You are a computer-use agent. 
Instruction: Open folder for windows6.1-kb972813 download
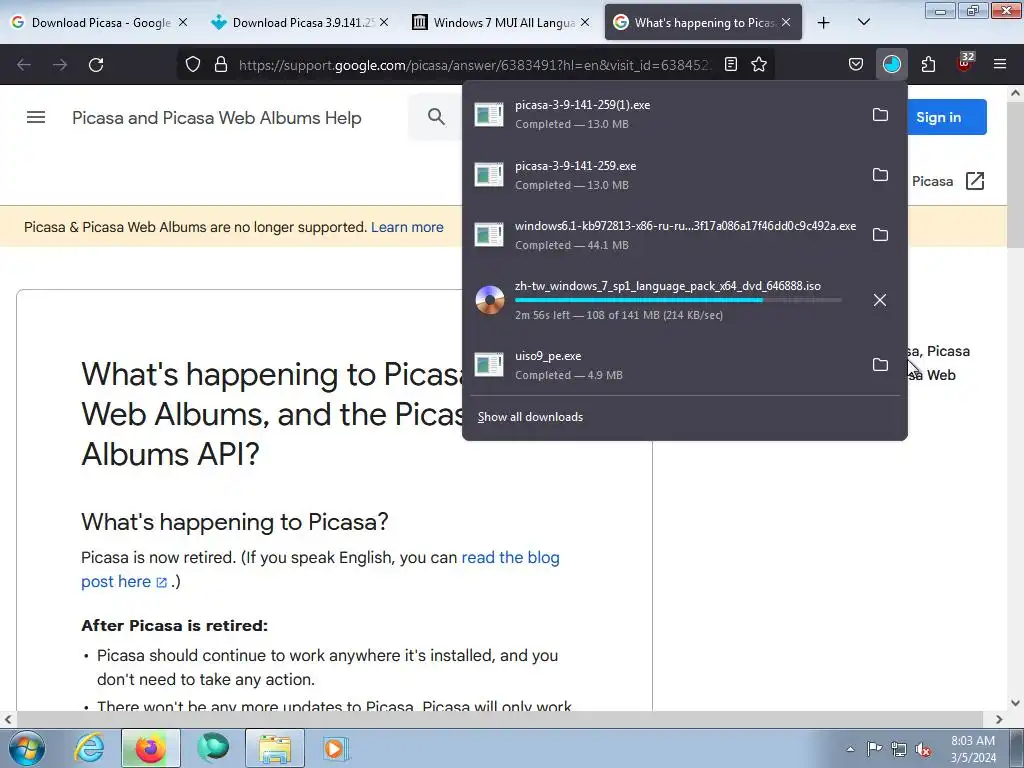pos(880,235)
